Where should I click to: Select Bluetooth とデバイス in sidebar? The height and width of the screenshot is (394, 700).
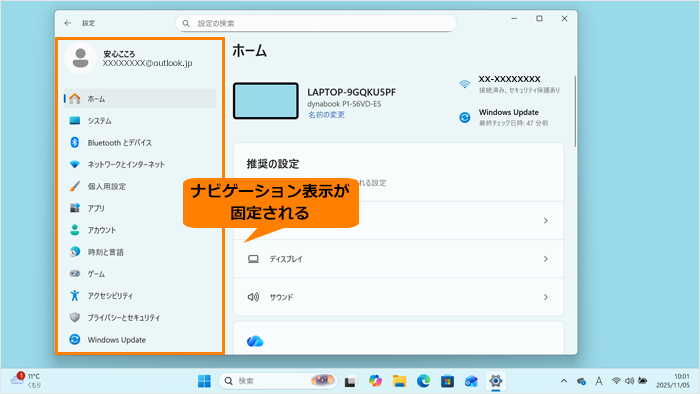(x=140, y=142)
